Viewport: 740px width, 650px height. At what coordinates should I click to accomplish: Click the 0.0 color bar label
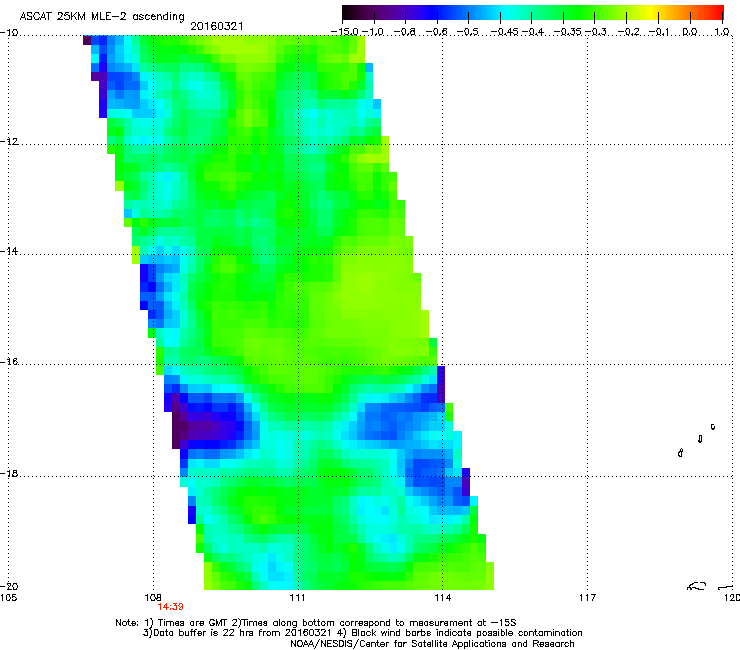point(690,32)
